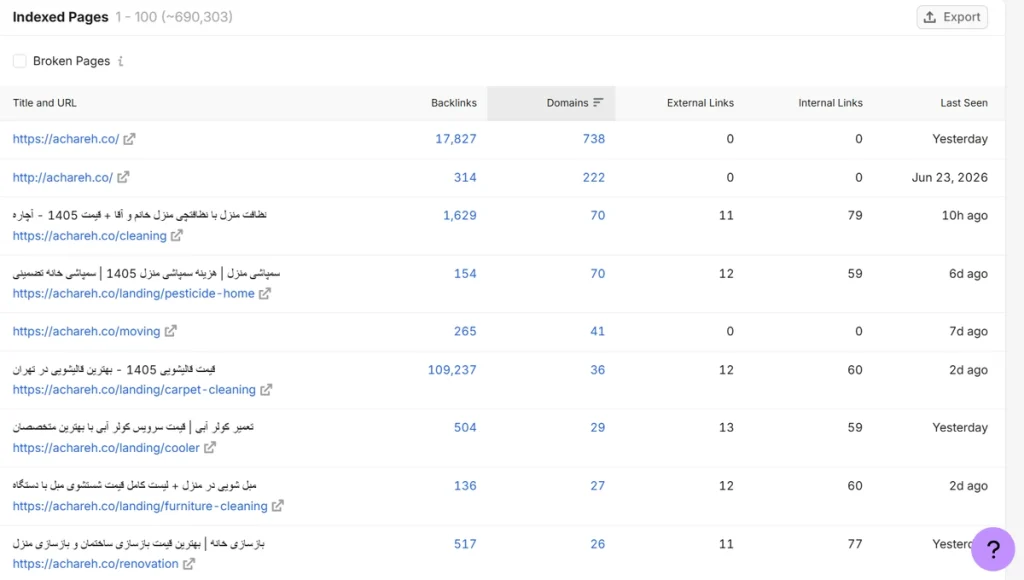View the 27 domains for furniture-cleaning page
Screen dimensions: 1024x580
point(598,485)
